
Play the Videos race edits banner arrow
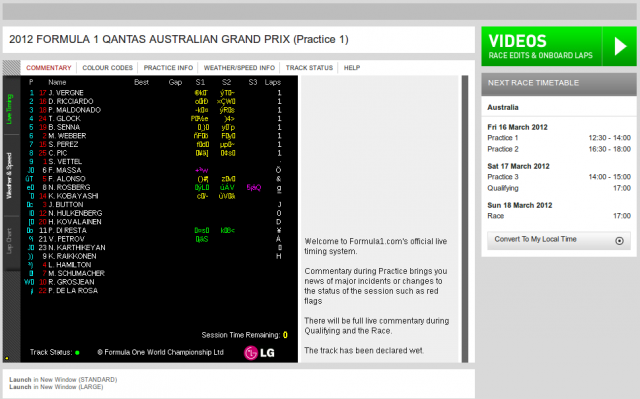[620, 46]
